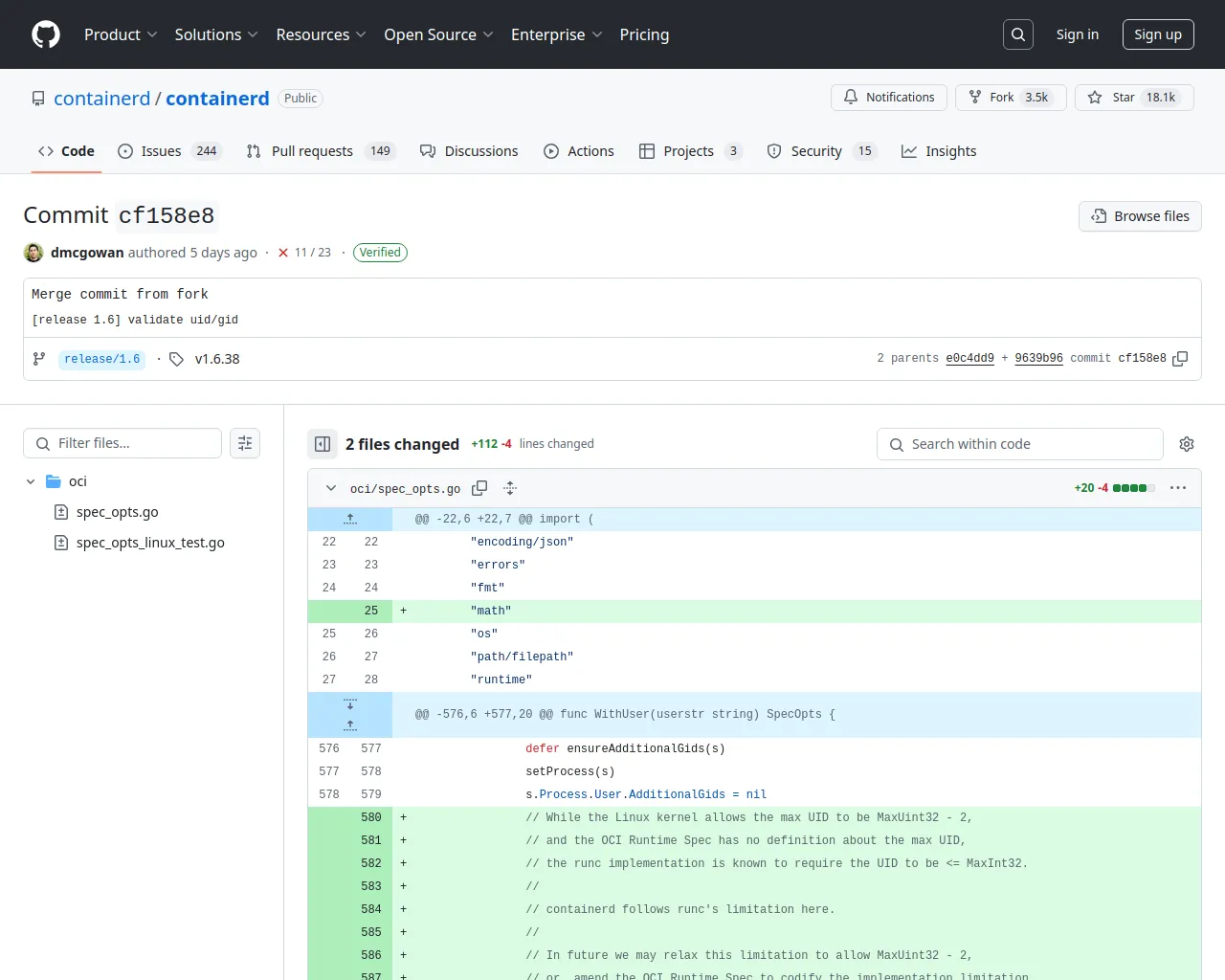Viewport: 1225px width, 980px height.
Task: Select spec_opts.go in file tree
Action: (117, 512)
